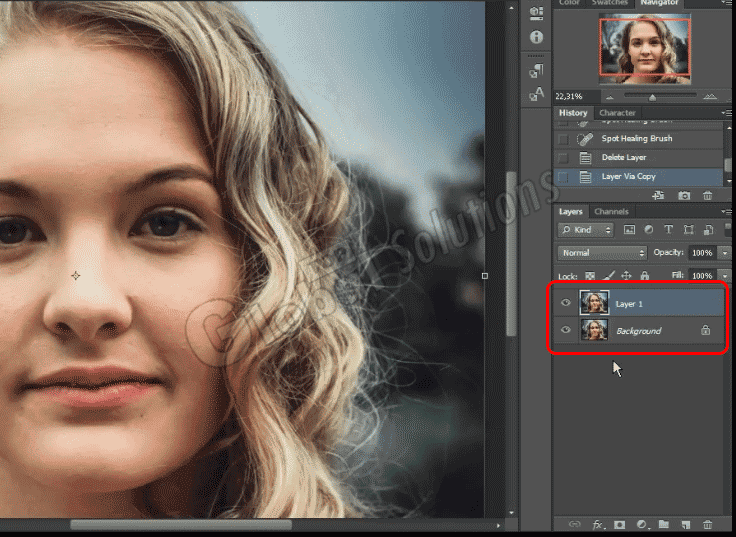Click the canvas vertical scrollbar thumb
The height and width of the screenshot is (537, 736).
[511, 253]
